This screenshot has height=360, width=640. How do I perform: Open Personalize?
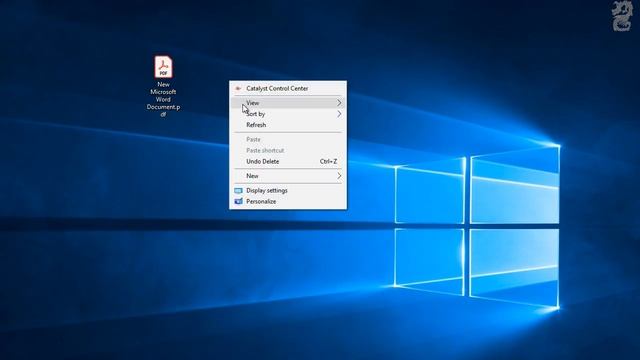coord(288,202)
